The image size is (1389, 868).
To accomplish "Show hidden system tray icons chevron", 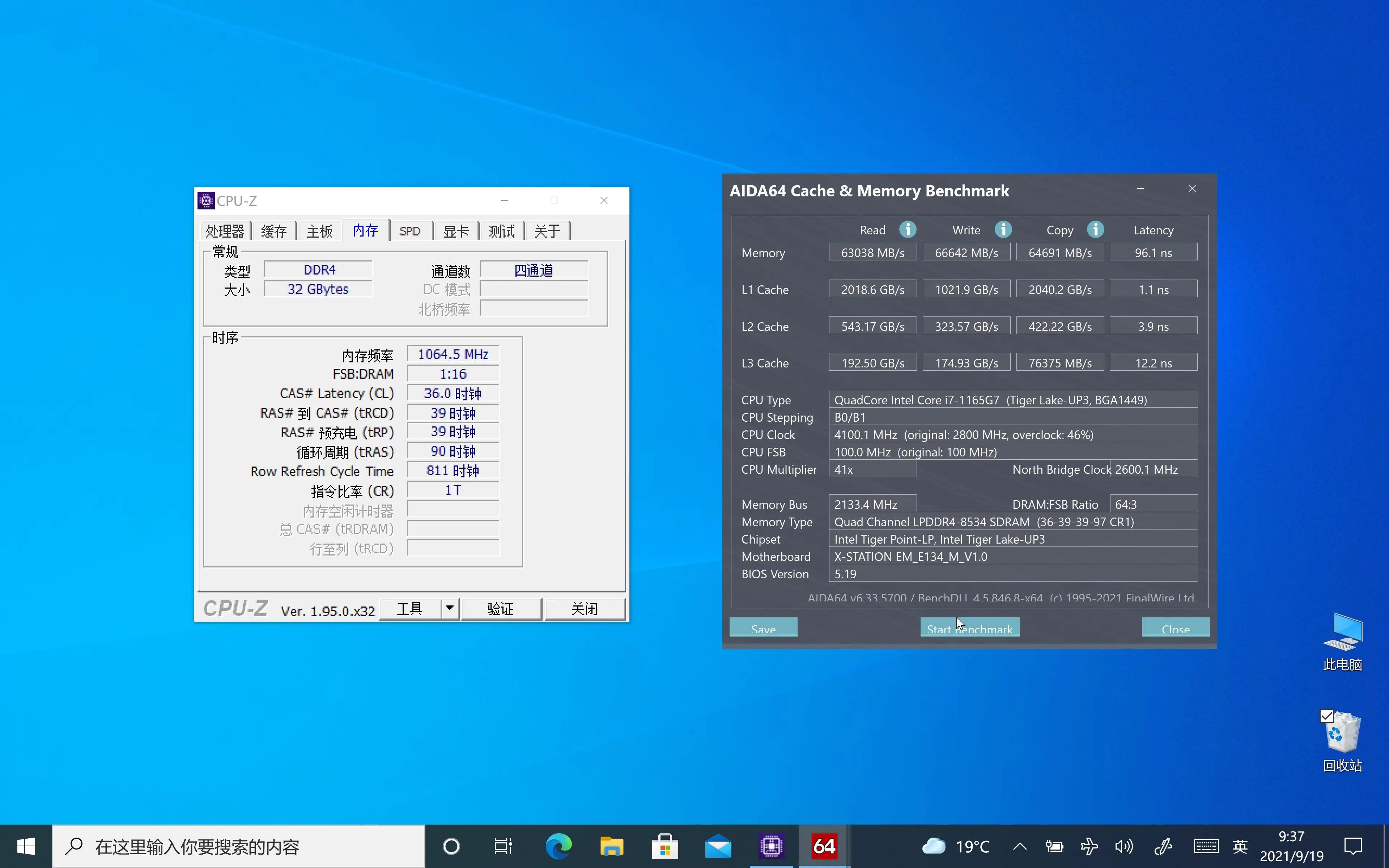I will coord(1020,846).
